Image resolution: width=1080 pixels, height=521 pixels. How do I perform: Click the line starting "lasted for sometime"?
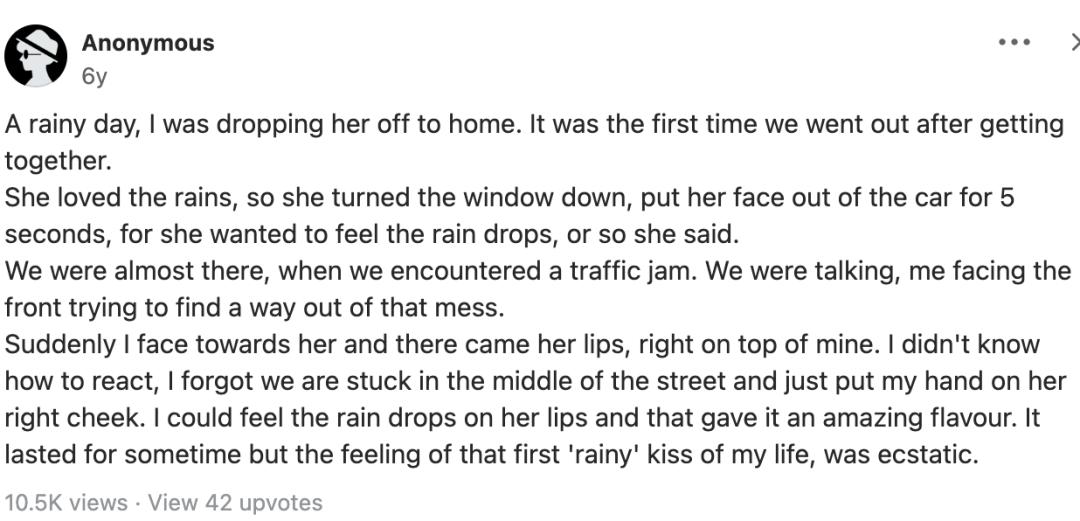(x=490, y=454)
